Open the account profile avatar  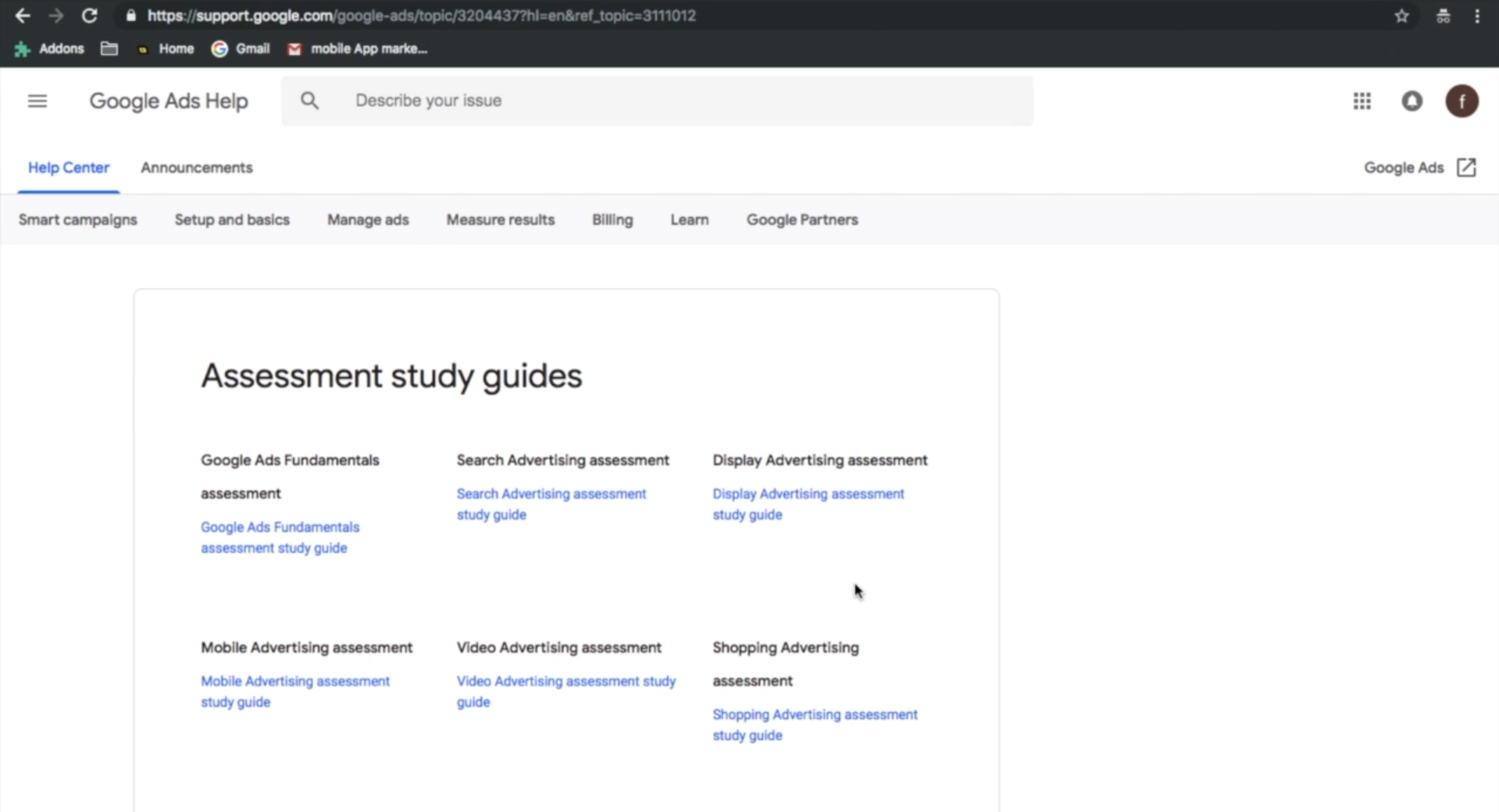tap(1461, 101)
